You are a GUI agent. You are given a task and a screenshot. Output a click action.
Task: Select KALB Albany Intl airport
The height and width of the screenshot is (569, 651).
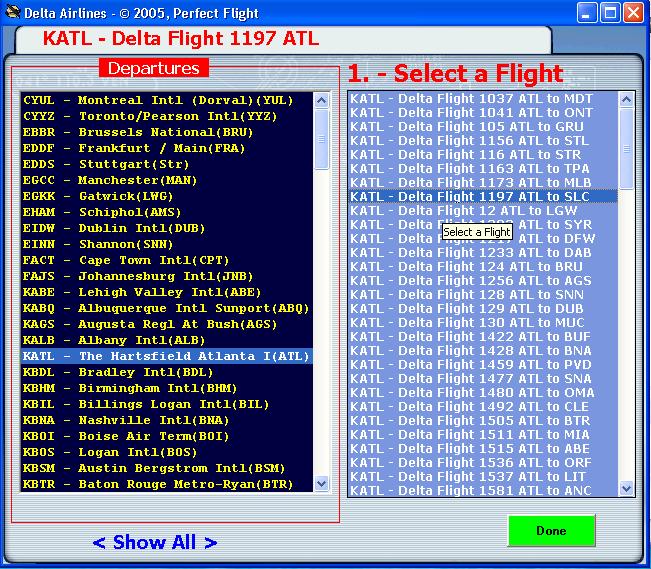click(x=167, y=340)
